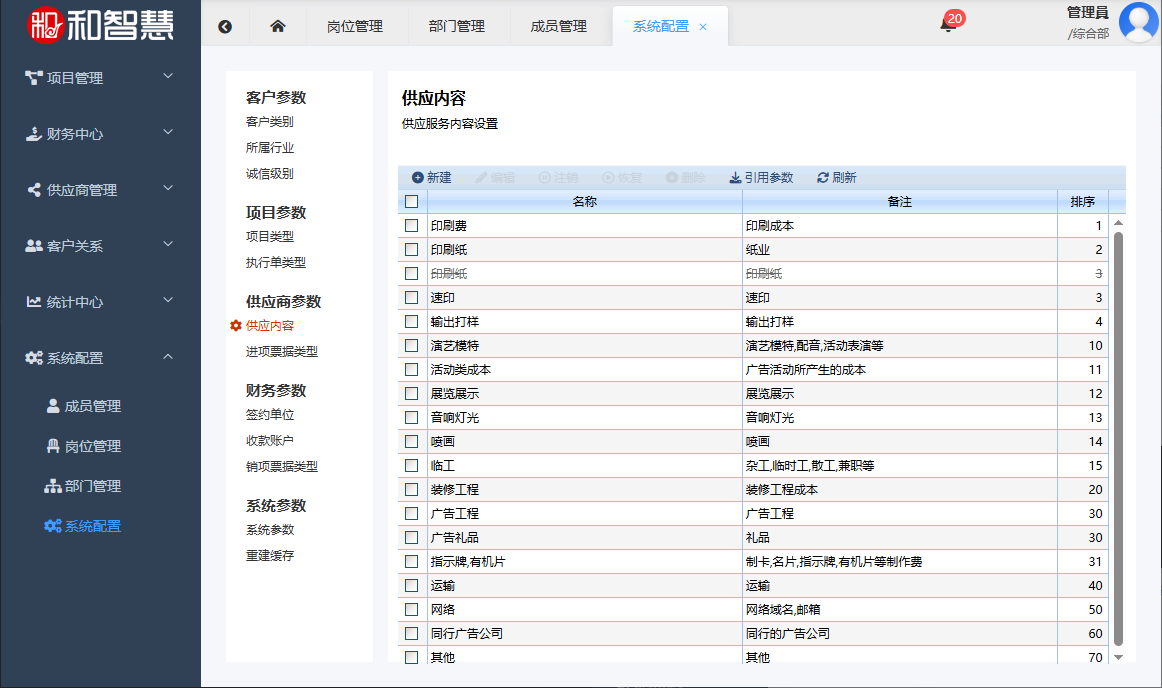
Task: Switch to the 岗位管理 tab
Action: (355, 27)
